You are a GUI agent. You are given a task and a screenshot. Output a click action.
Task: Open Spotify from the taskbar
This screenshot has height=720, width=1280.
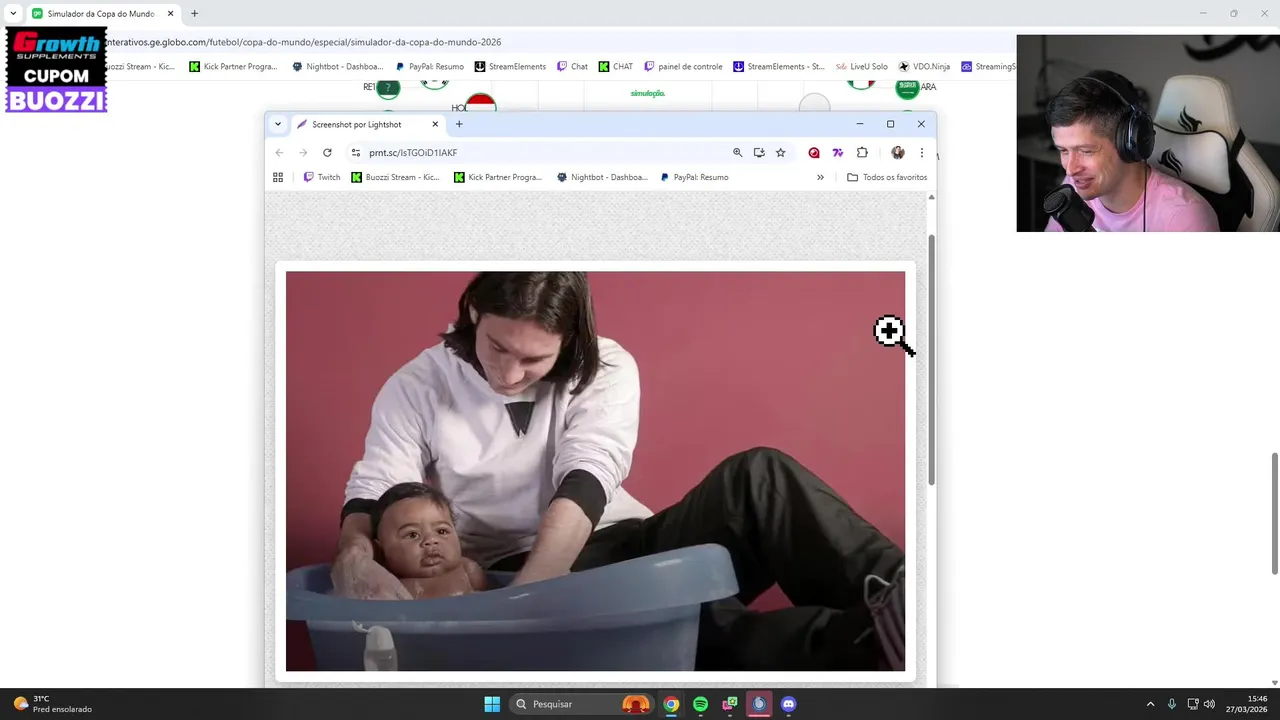coord(700,704)
